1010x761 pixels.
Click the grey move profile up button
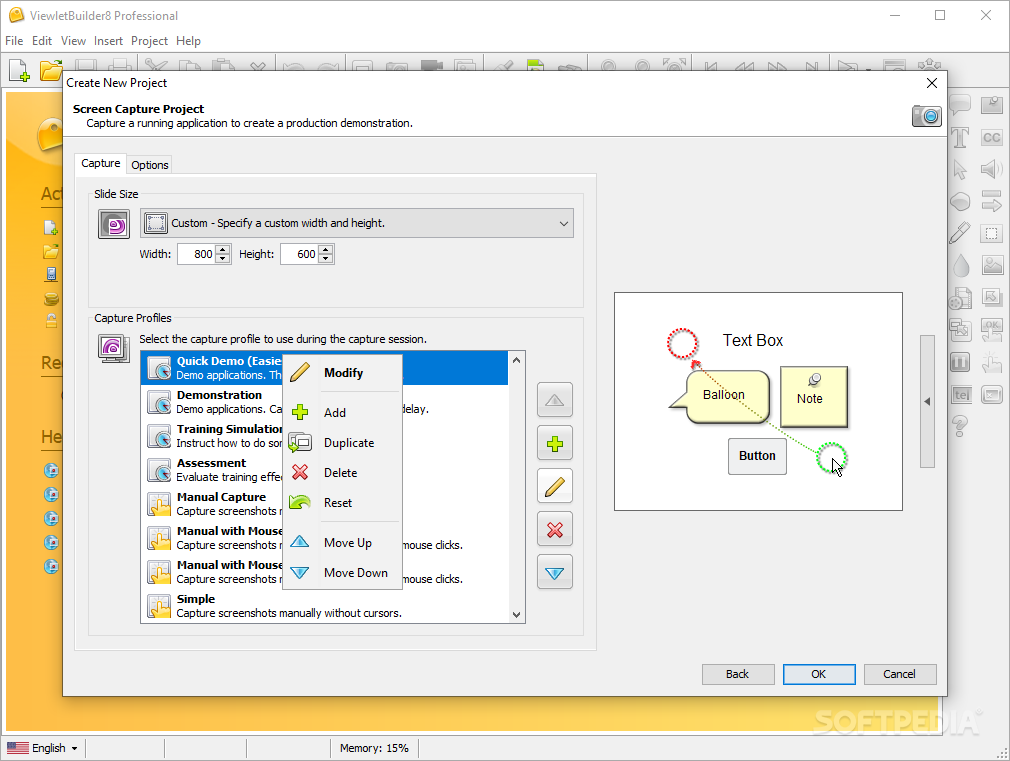pos(555,400)
